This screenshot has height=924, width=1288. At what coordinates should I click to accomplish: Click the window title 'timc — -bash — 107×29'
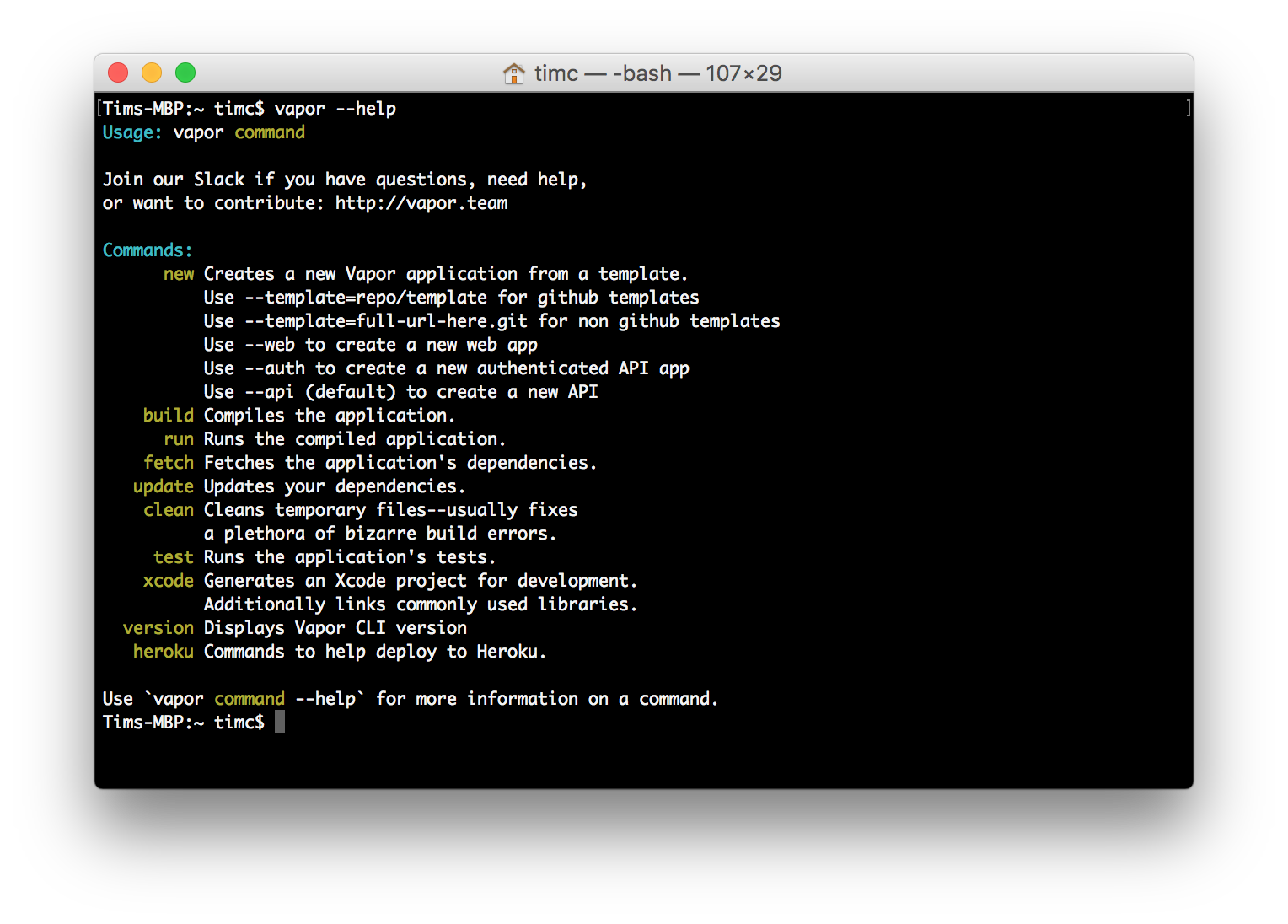[x=657, y=73]
